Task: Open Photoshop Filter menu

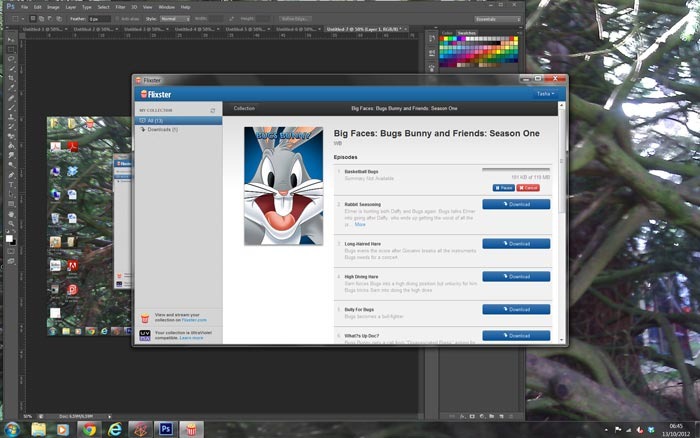Action: (121, 7)
